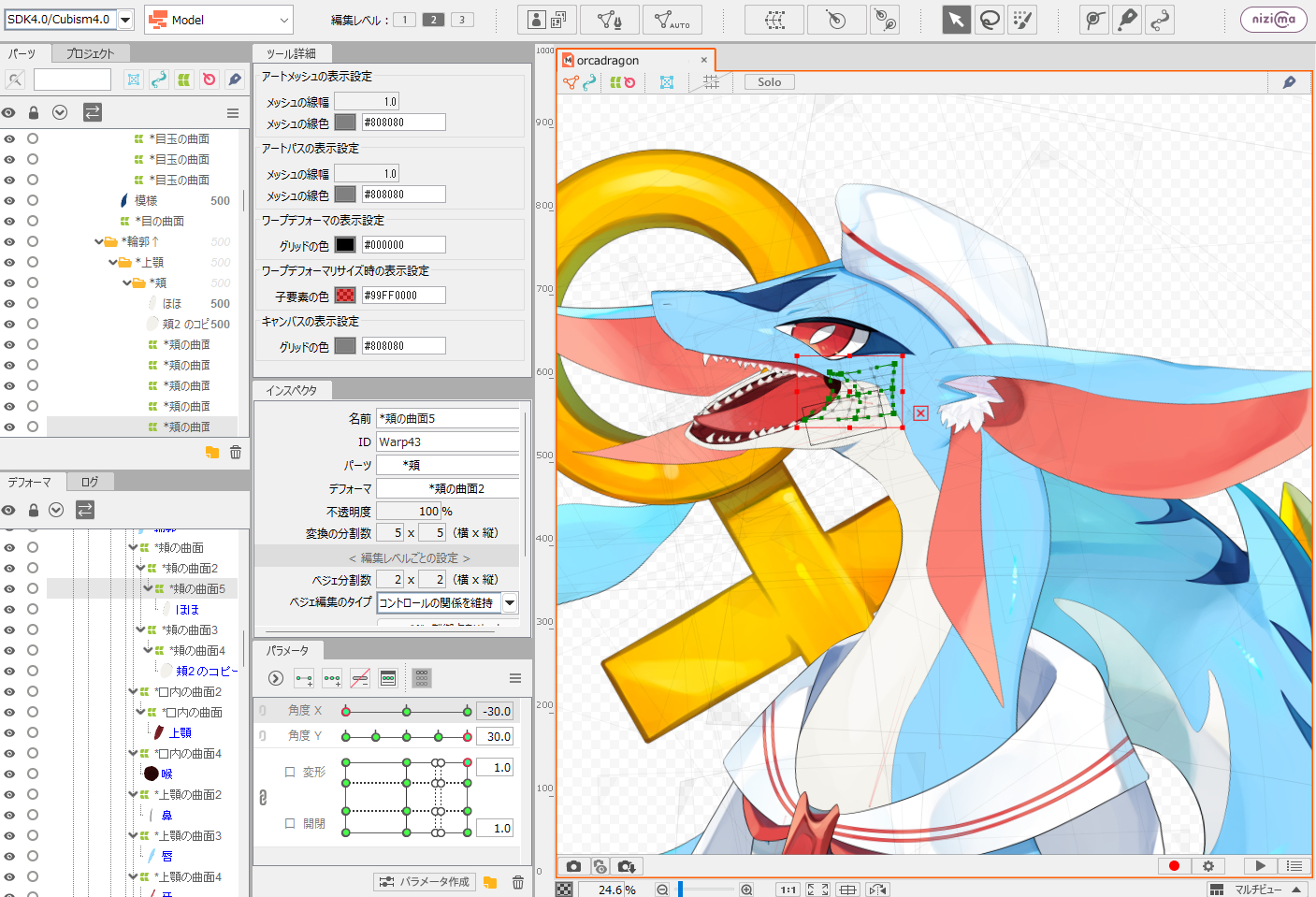Click the snapshot camera icon under canvas
Image resolution: width=1316 pixels, height=897 pixels.
pos(573,866)
